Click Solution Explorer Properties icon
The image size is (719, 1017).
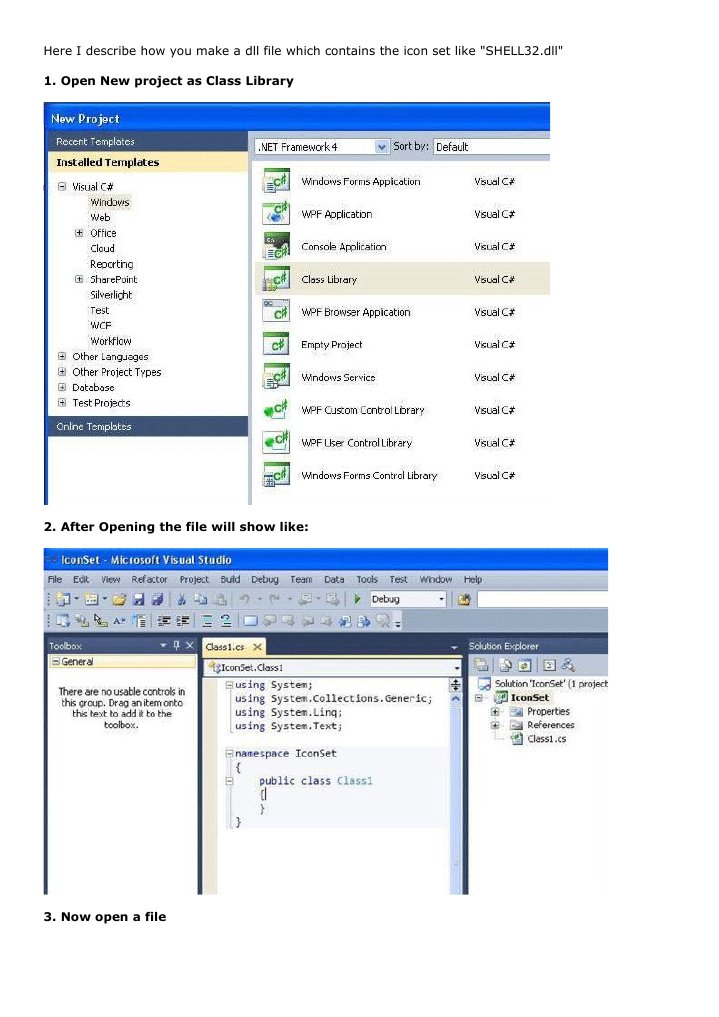click(481, 665)
